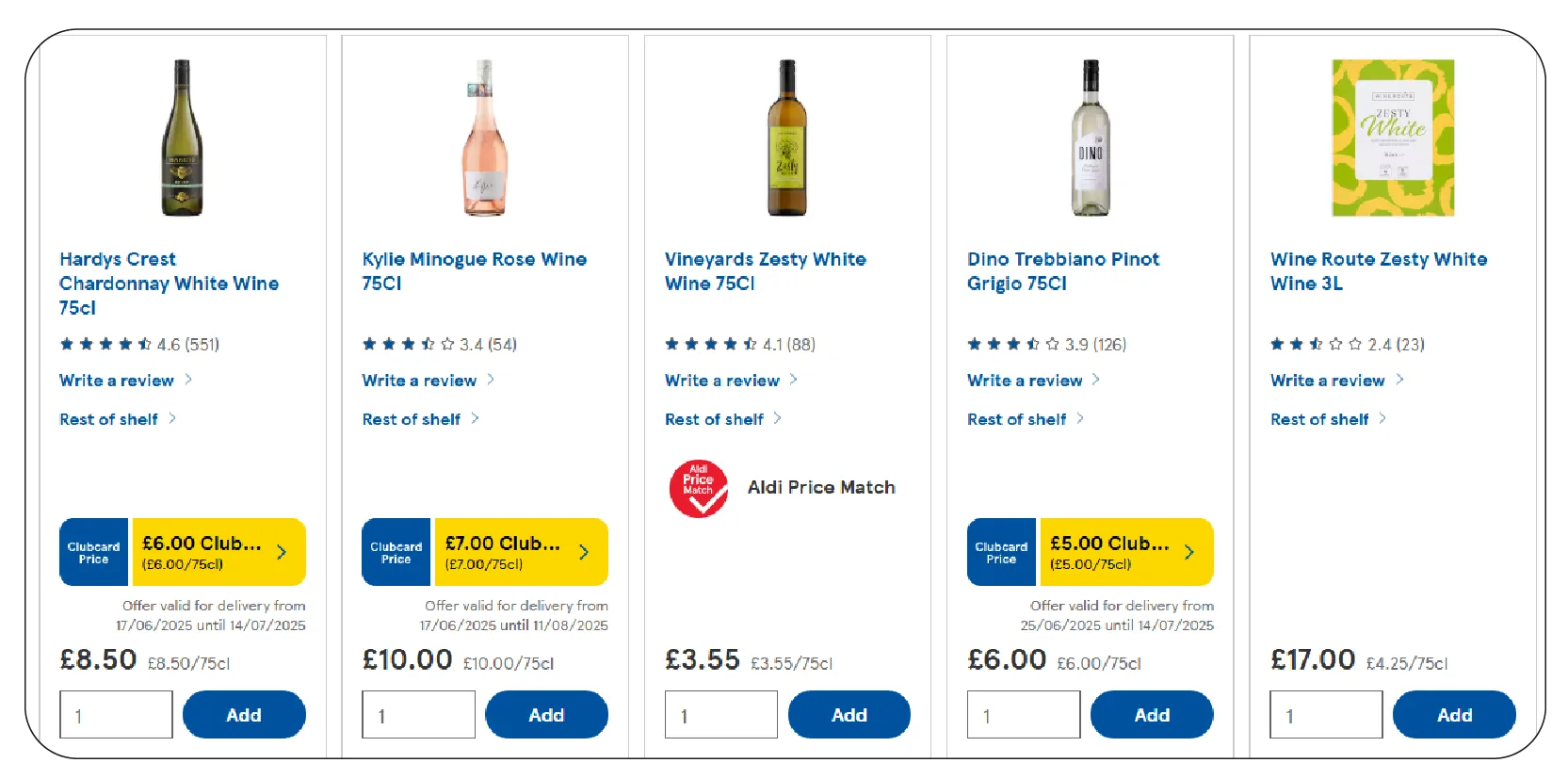1568x779 pixels.
Task: Add Wine Route Zesty White 3L to basket
Action: [x=1453, y=714]
